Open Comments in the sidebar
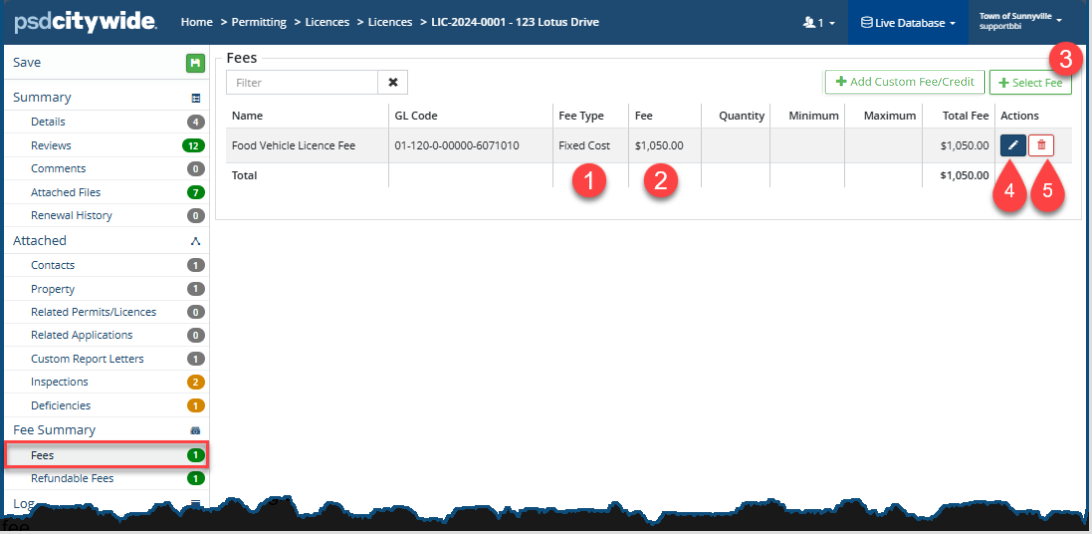 (58, 168)
